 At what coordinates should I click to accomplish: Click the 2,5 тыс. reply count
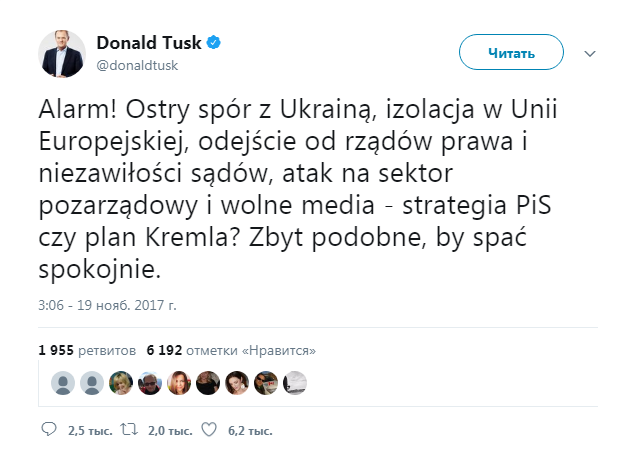click(x=90, y=431)
